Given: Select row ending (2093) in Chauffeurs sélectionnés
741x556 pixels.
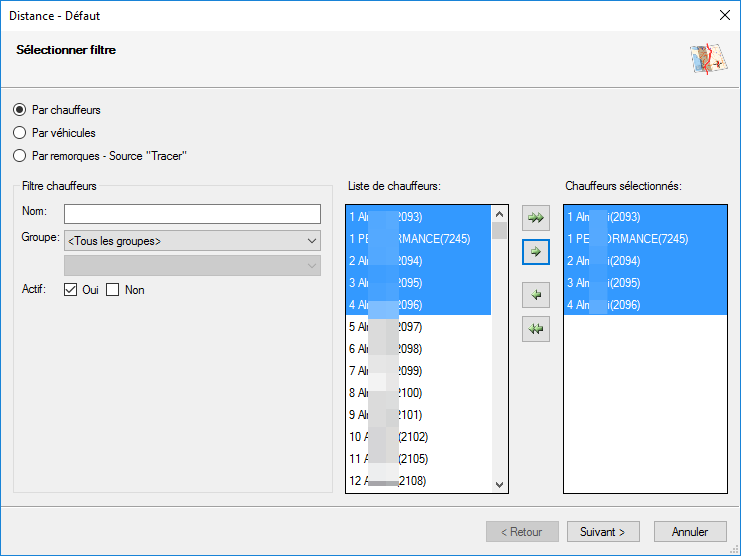Looking at the screenshot, I should 645,217.
